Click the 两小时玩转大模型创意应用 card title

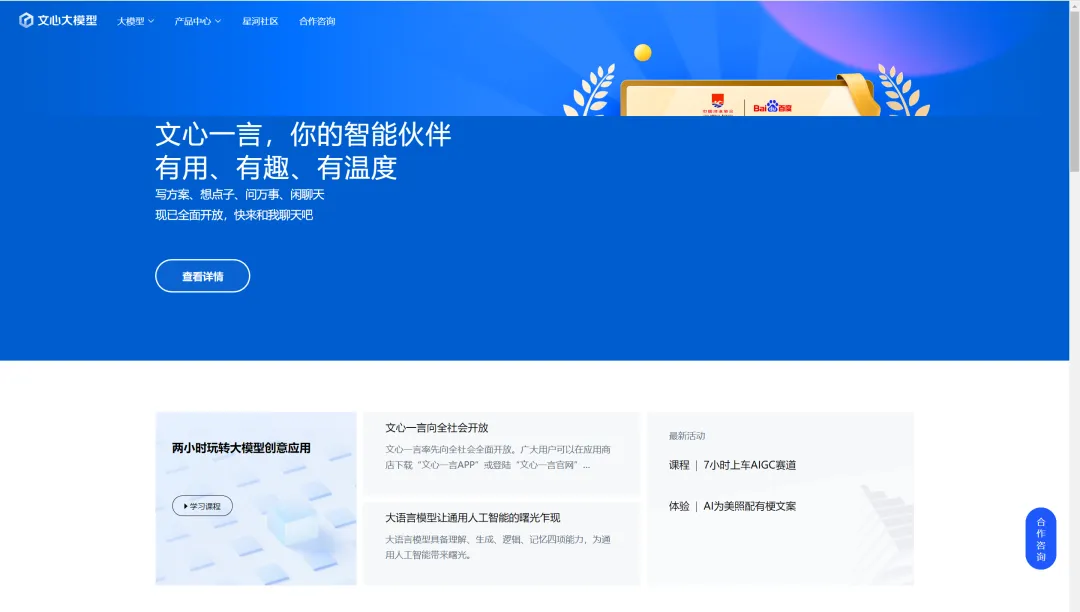[241, 448]
